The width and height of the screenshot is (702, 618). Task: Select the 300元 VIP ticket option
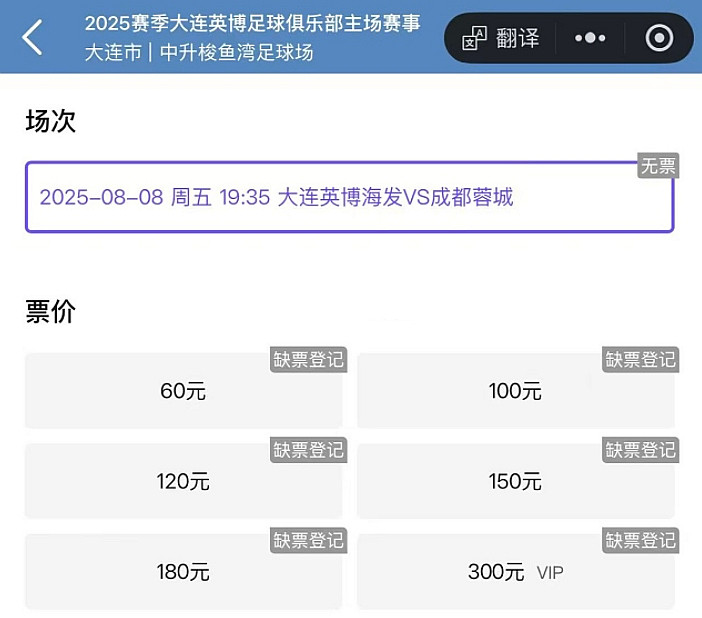(516, 571)
